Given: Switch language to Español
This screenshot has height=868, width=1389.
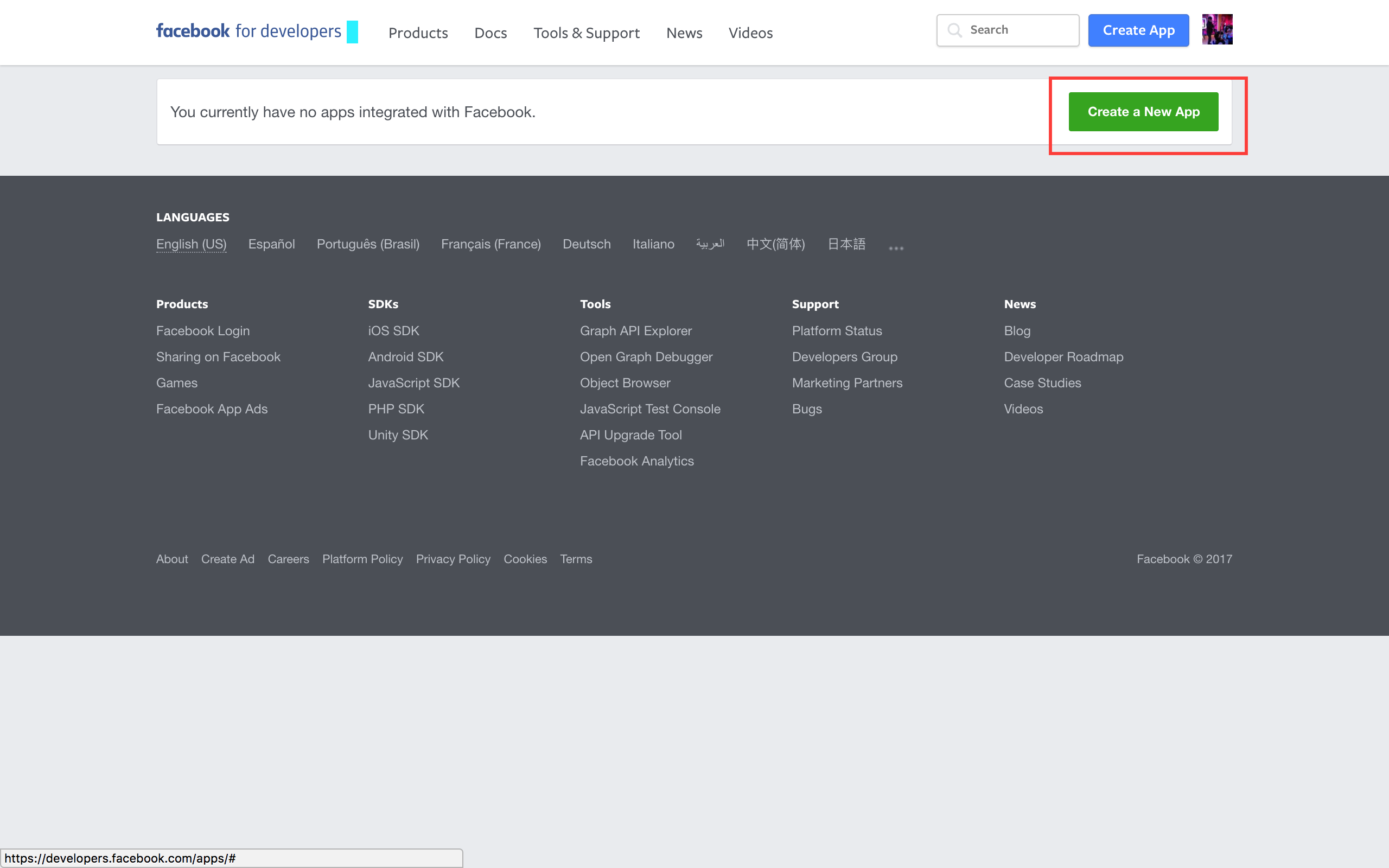Looking at the screenshot, I should [x=271, y=244].
